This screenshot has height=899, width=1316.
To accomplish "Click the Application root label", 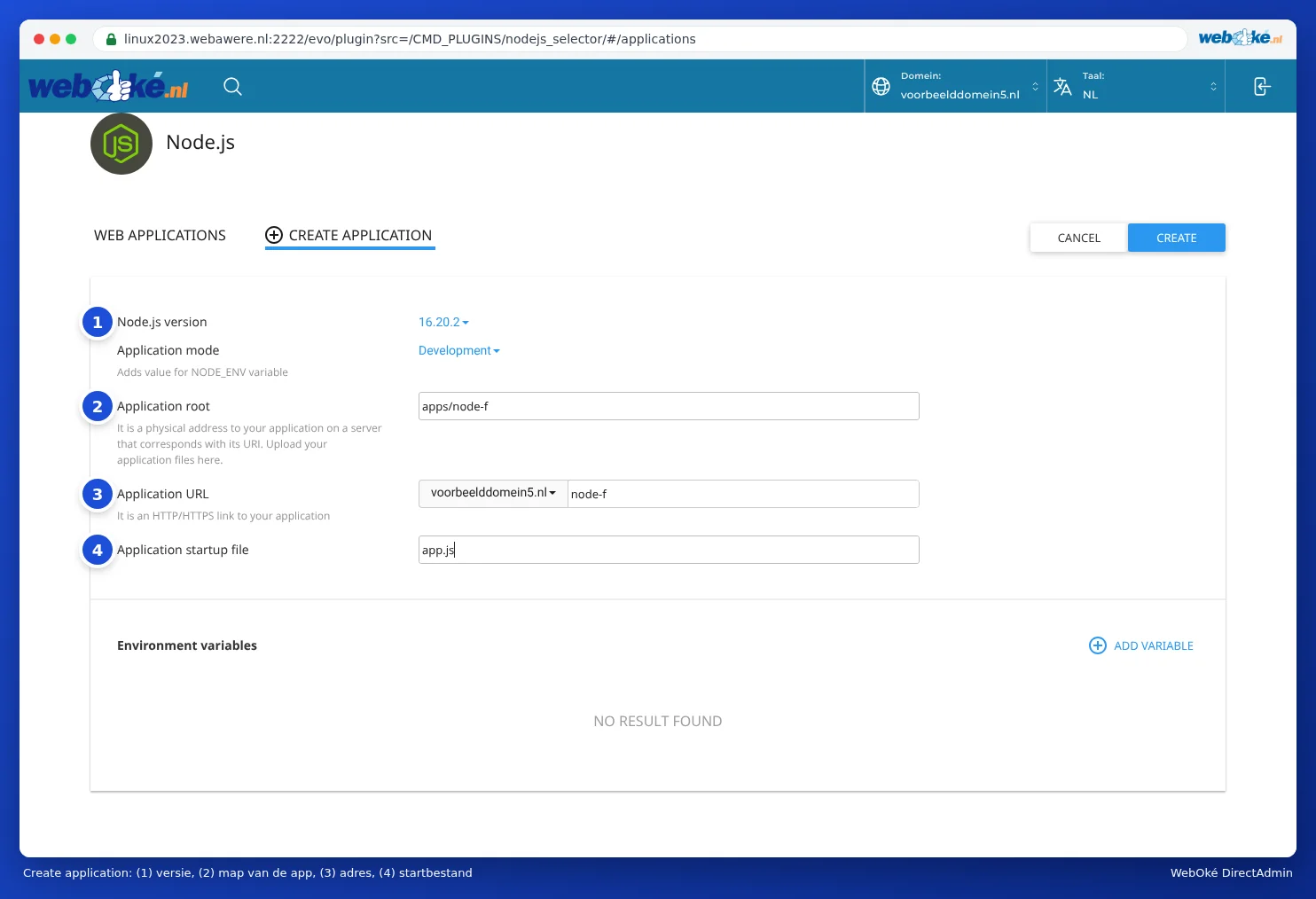I will pyautogui.click(x=163, y=406).
